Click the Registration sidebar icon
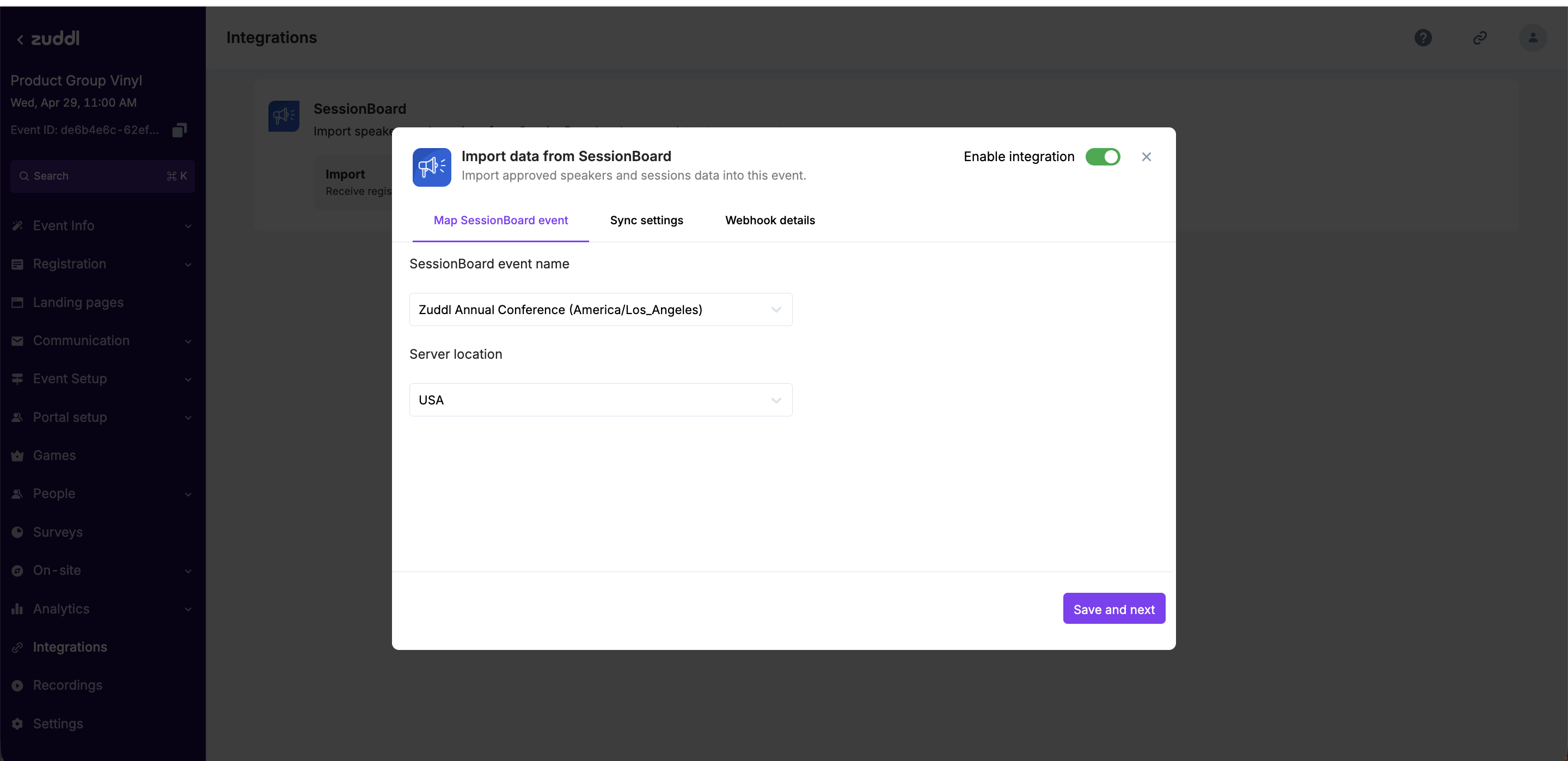This screenshot has height=761, width=1568. point(17,264)
